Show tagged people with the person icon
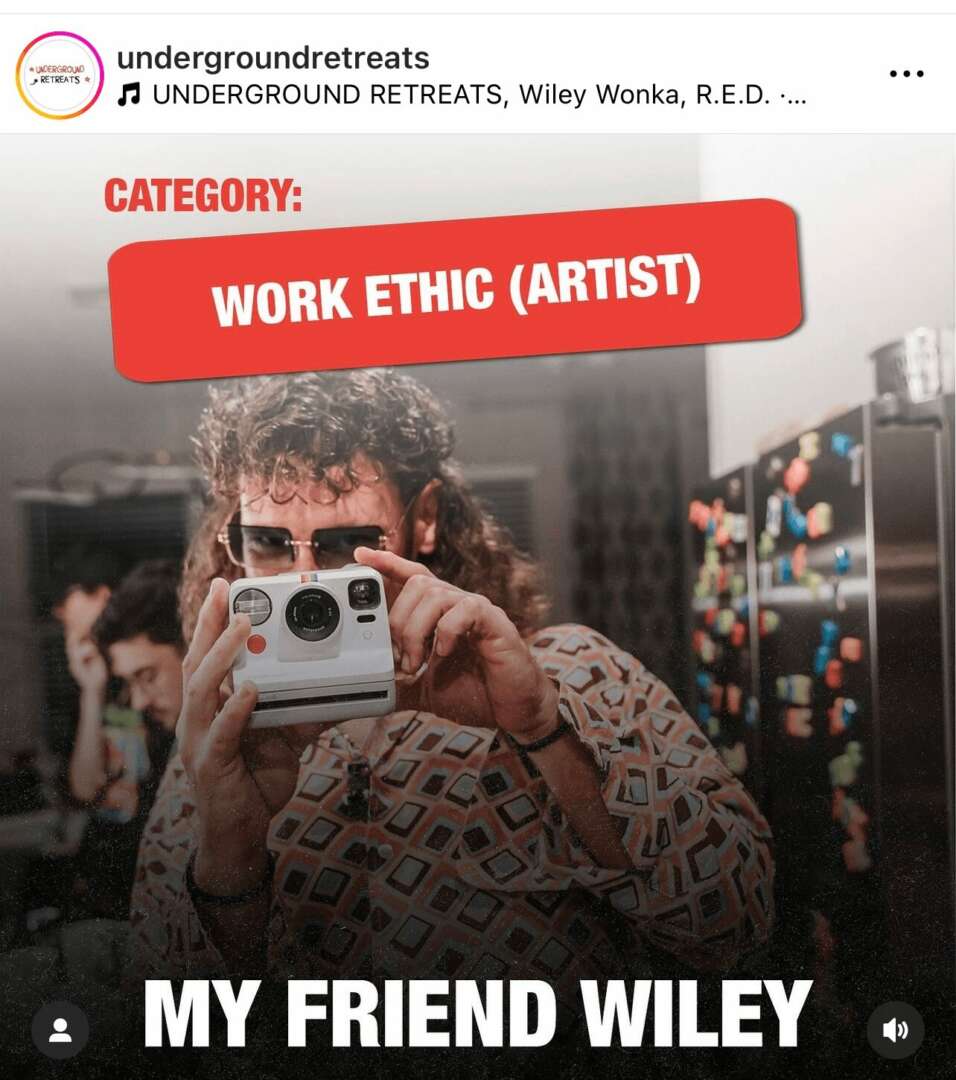The height and width of the screenshot is (1080, 956). (x=60, y=1030)
